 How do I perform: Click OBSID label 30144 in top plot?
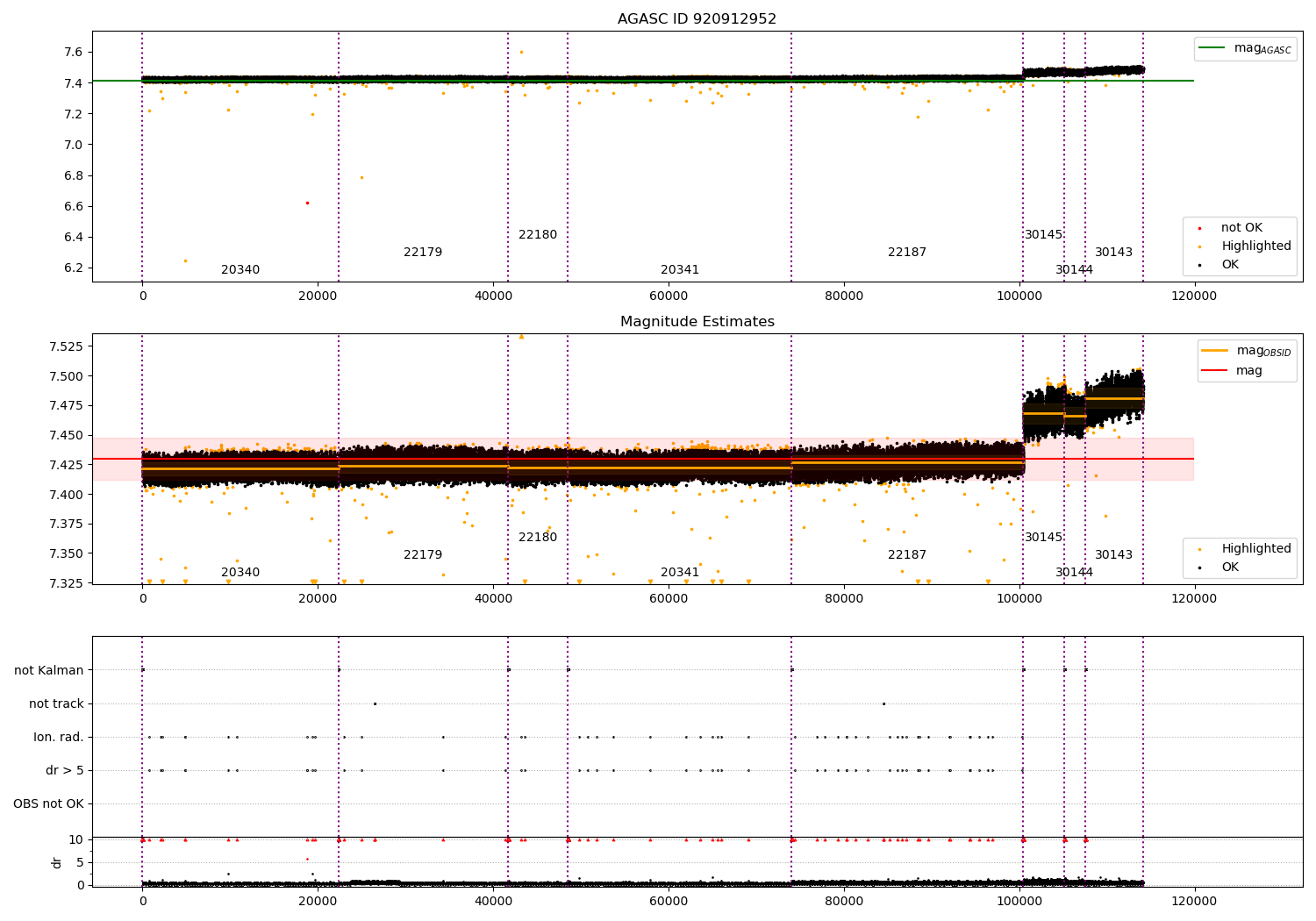tap(1075, 269)
